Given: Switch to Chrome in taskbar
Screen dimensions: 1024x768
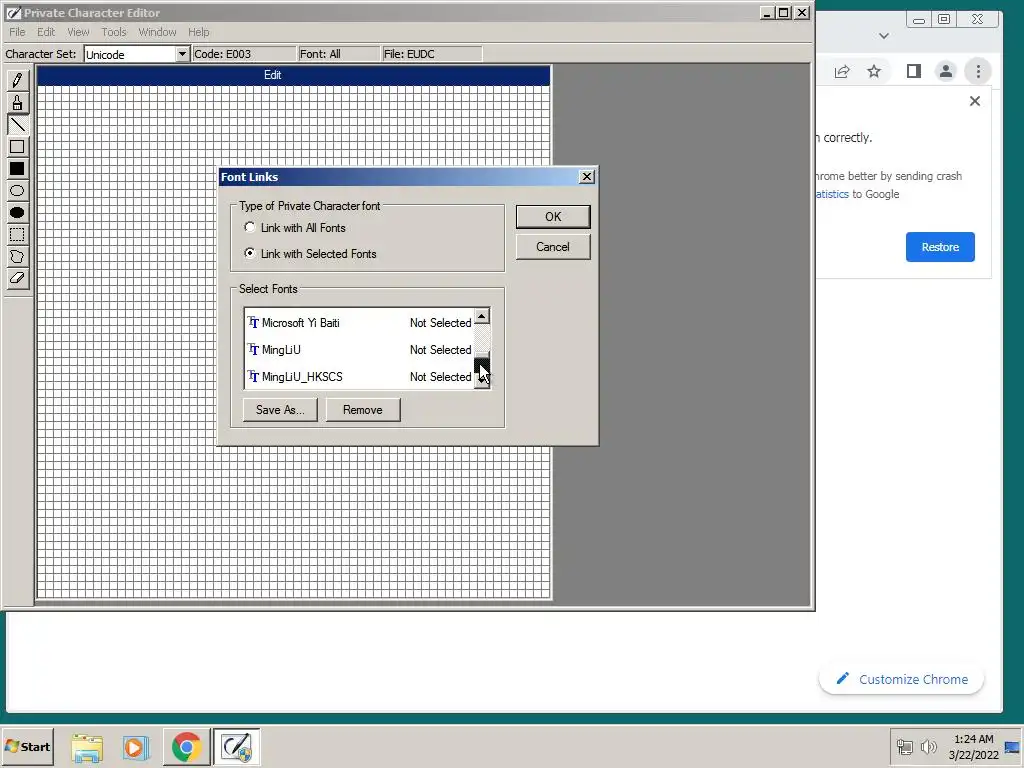Looking at the screenshot, I should click(x=186, y=747).
